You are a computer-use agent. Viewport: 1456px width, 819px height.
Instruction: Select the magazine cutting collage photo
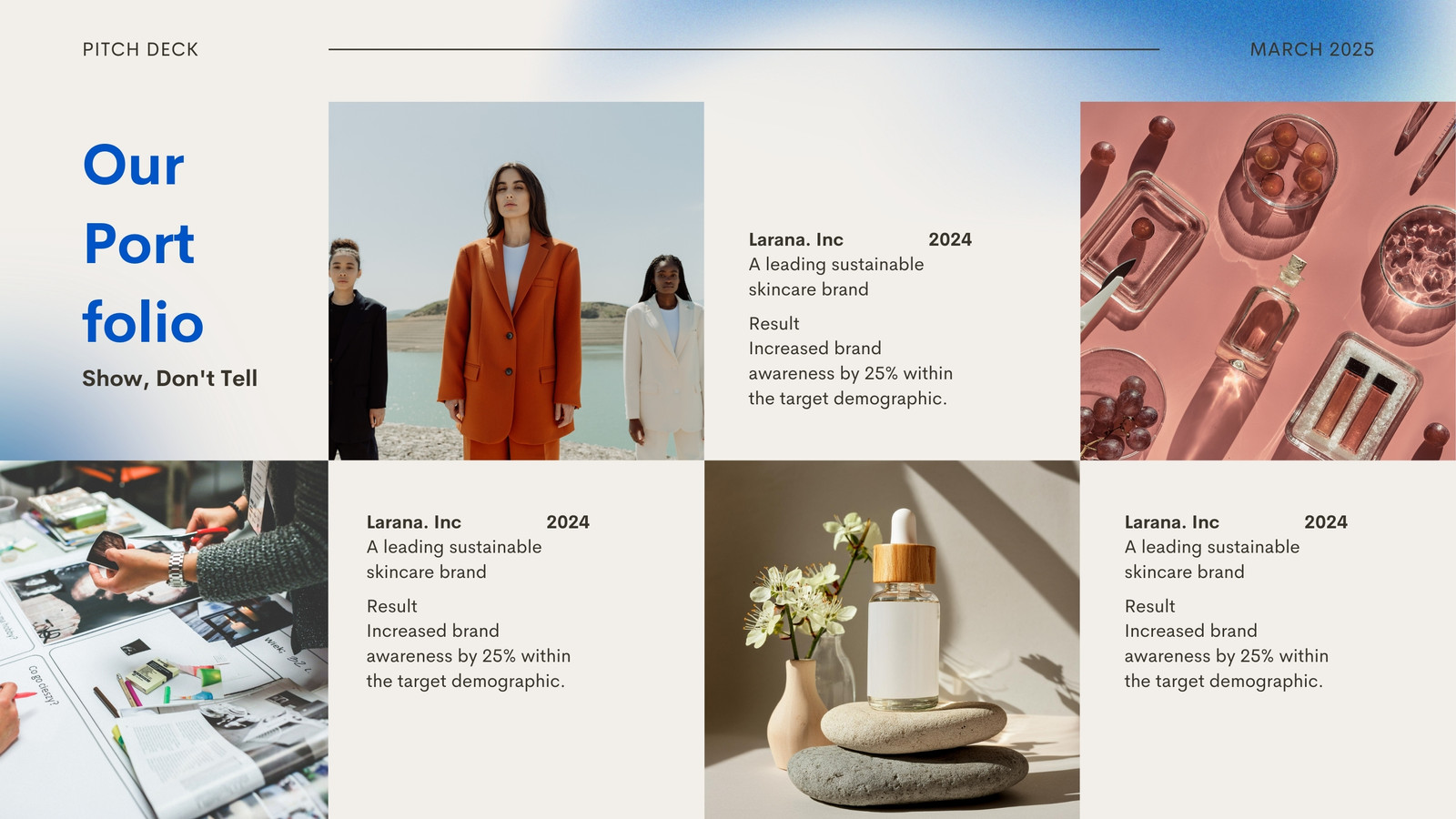(164, 640)
